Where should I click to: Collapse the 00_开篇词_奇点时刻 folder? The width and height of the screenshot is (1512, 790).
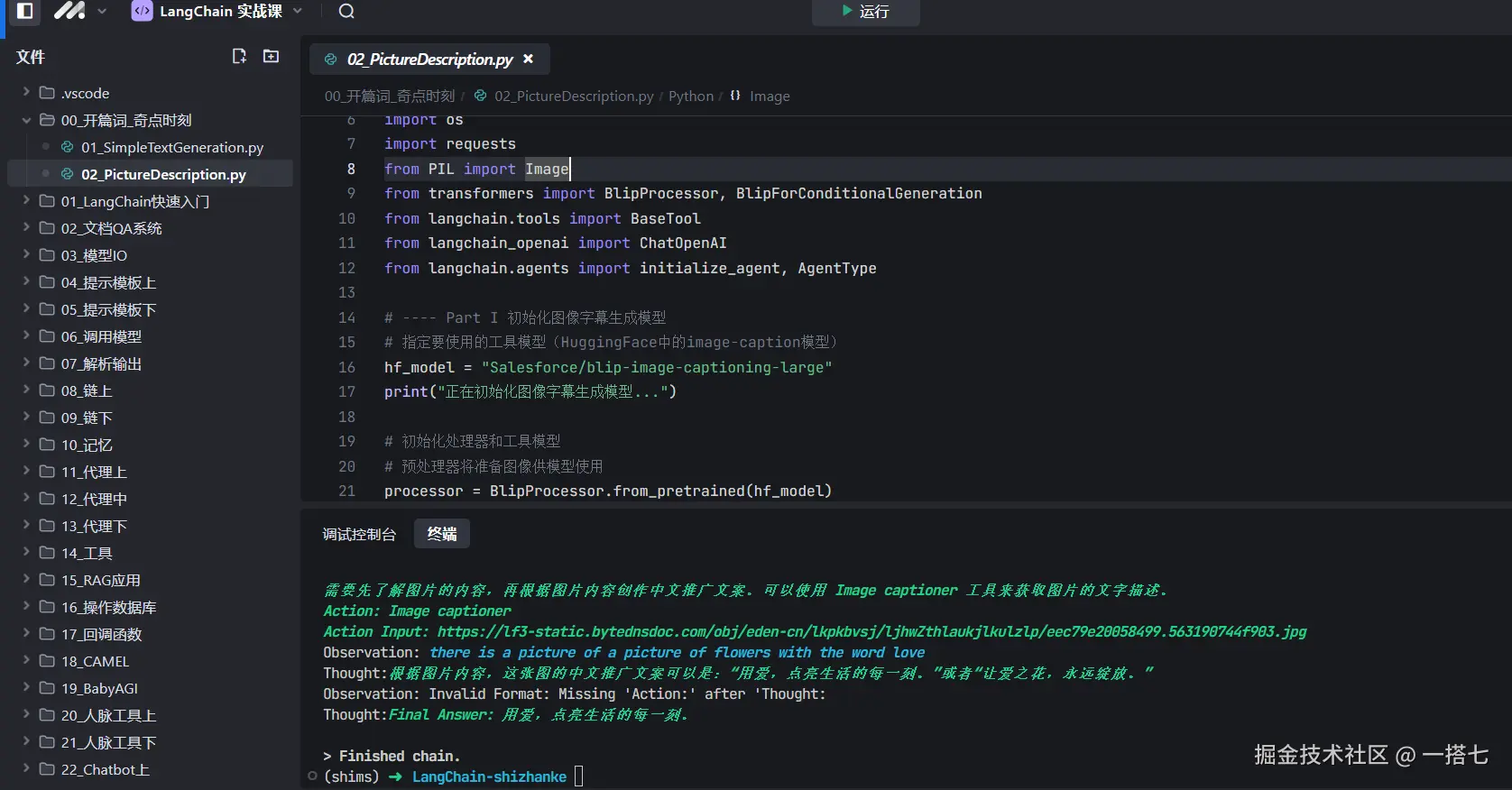pos(26,120)
